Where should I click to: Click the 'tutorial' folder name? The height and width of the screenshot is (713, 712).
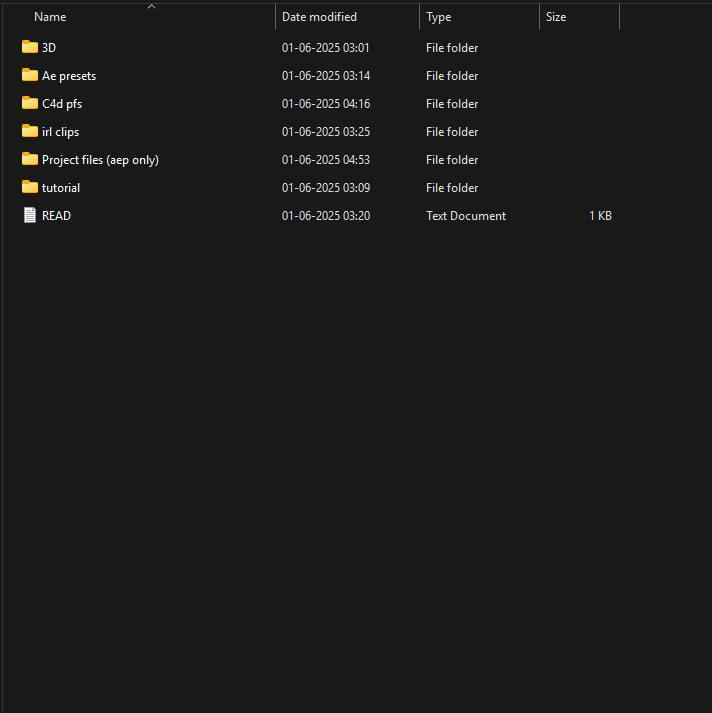(61, 188)
